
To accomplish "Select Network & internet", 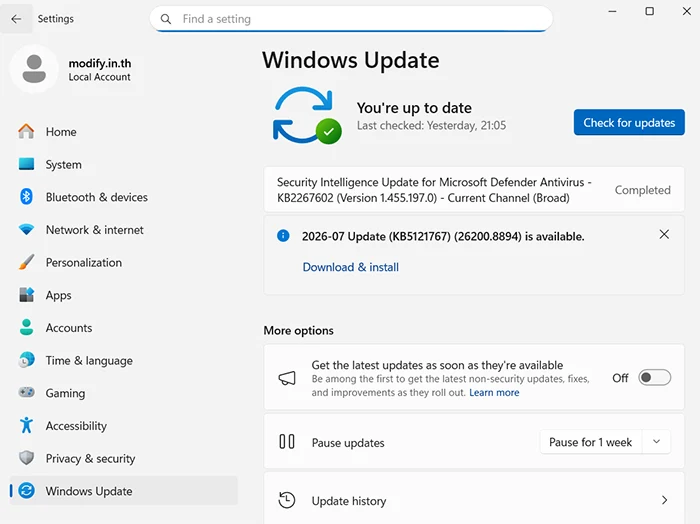I will [x=124, y=229].
